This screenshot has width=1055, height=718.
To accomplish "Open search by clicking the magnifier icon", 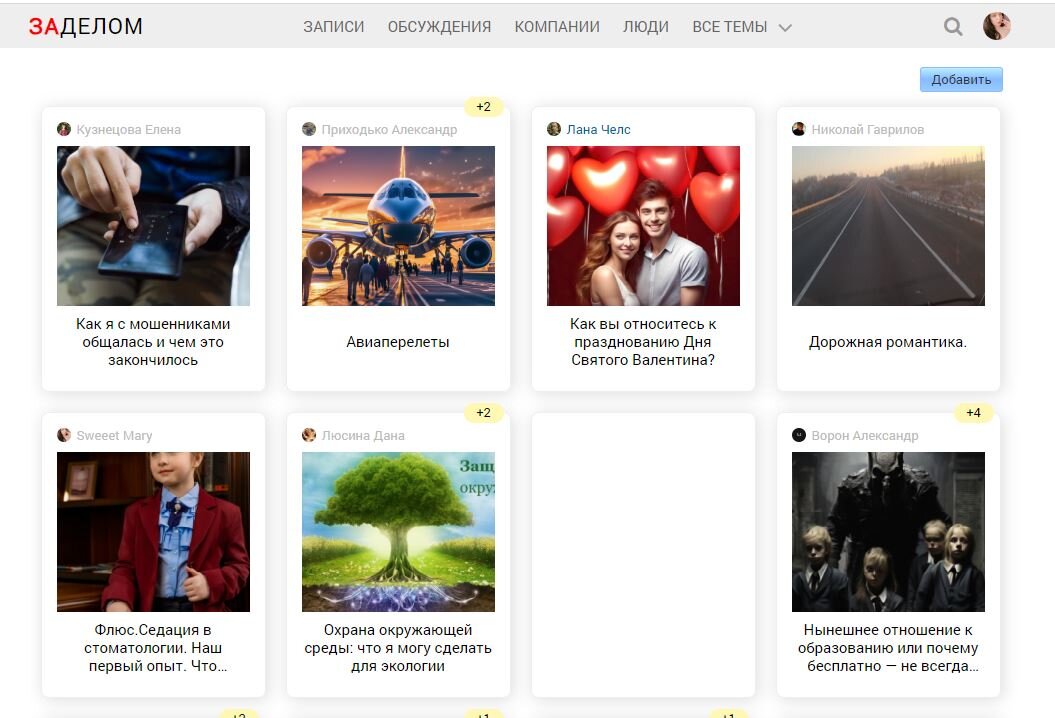I will (x=953, y=27).
